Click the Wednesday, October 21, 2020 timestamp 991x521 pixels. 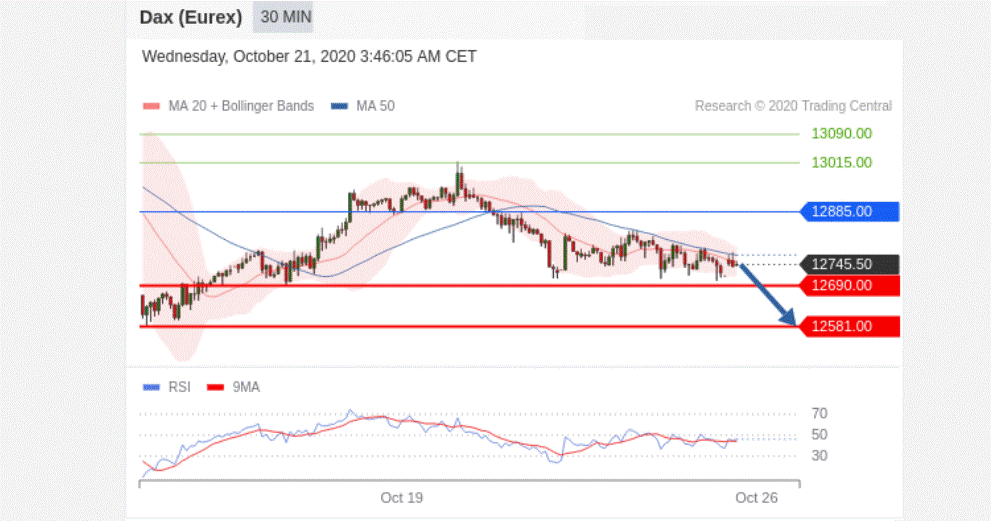pos(309,56)
